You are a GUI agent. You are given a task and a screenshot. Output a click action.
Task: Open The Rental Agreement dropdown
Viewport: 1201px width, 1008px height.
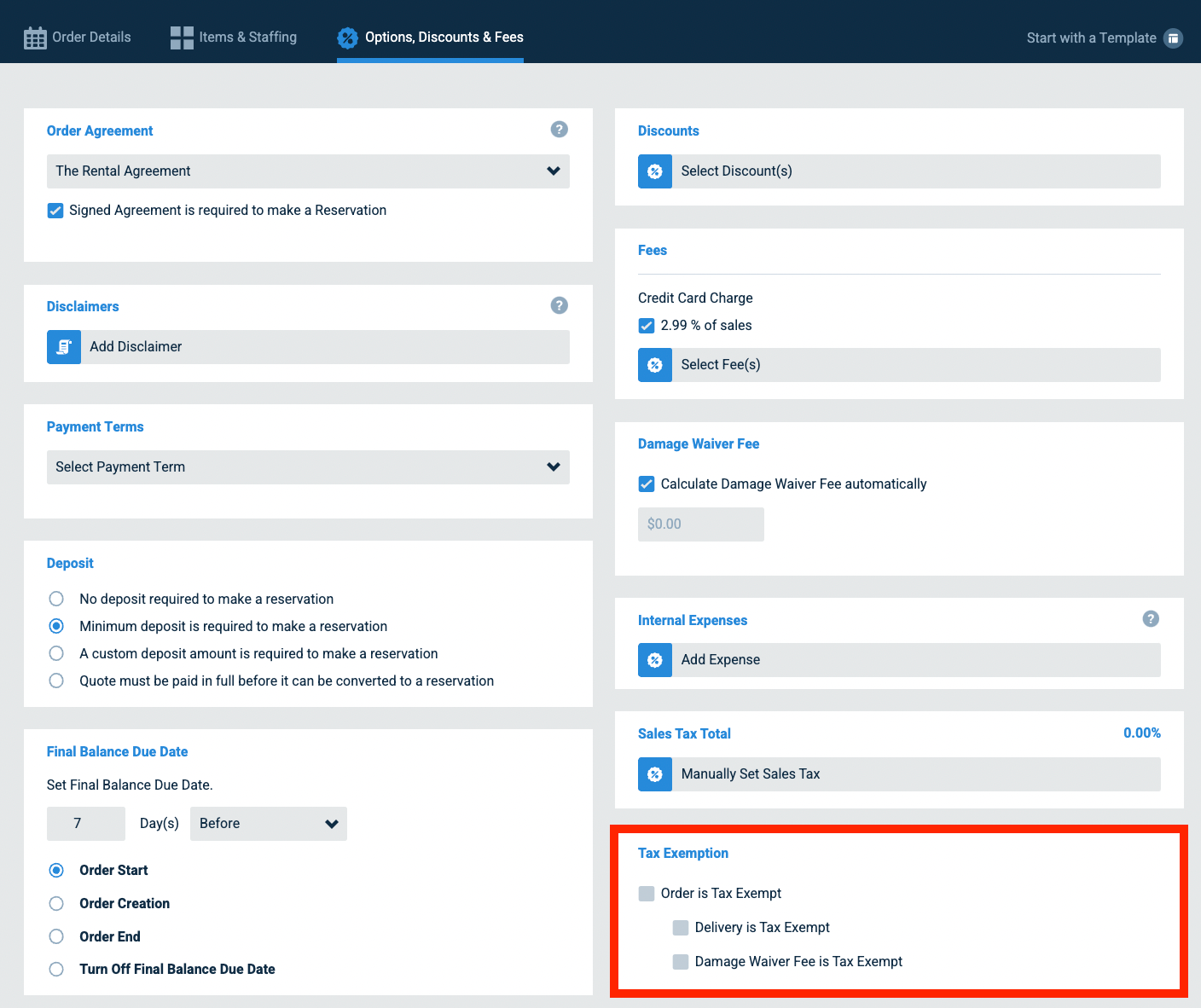tap(308, 171)
